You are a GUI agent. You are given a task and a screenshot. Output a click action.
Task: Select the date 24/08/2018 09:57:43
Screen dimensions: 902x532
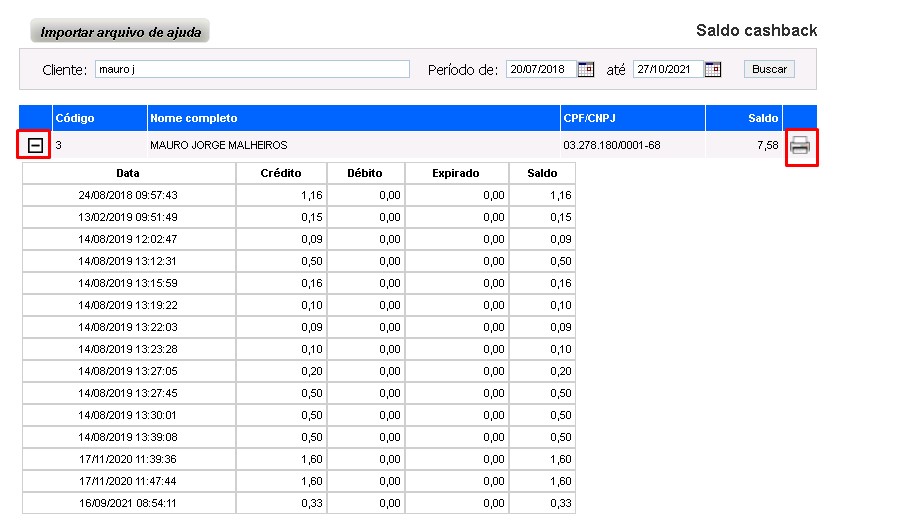click(128, 196)
